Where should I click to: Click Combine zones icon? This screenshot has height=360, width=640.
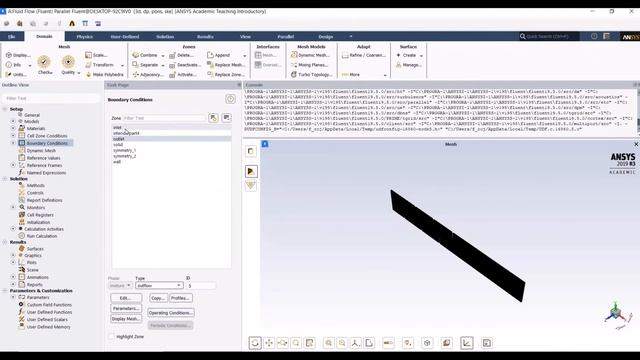136,55
